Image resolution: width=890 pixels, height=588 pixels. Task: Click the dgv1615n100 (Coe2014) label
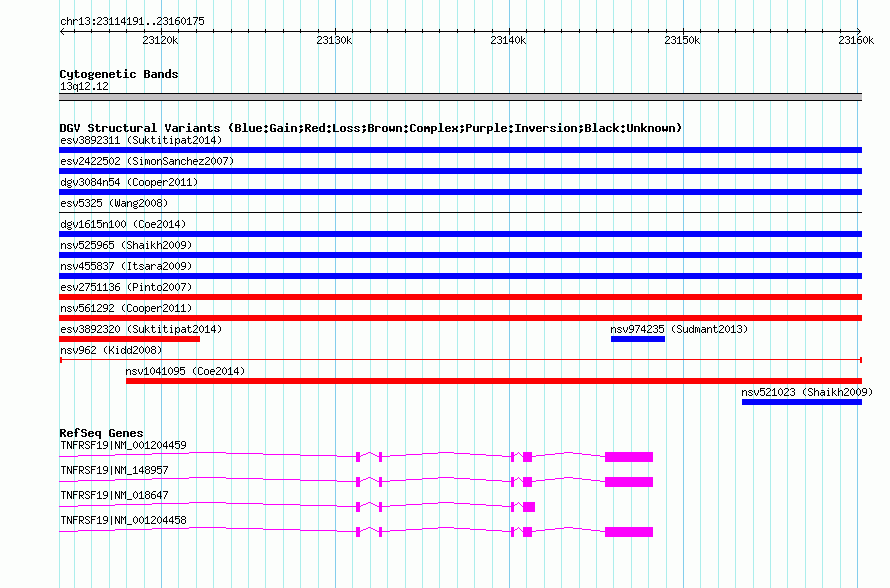(123, 224)
